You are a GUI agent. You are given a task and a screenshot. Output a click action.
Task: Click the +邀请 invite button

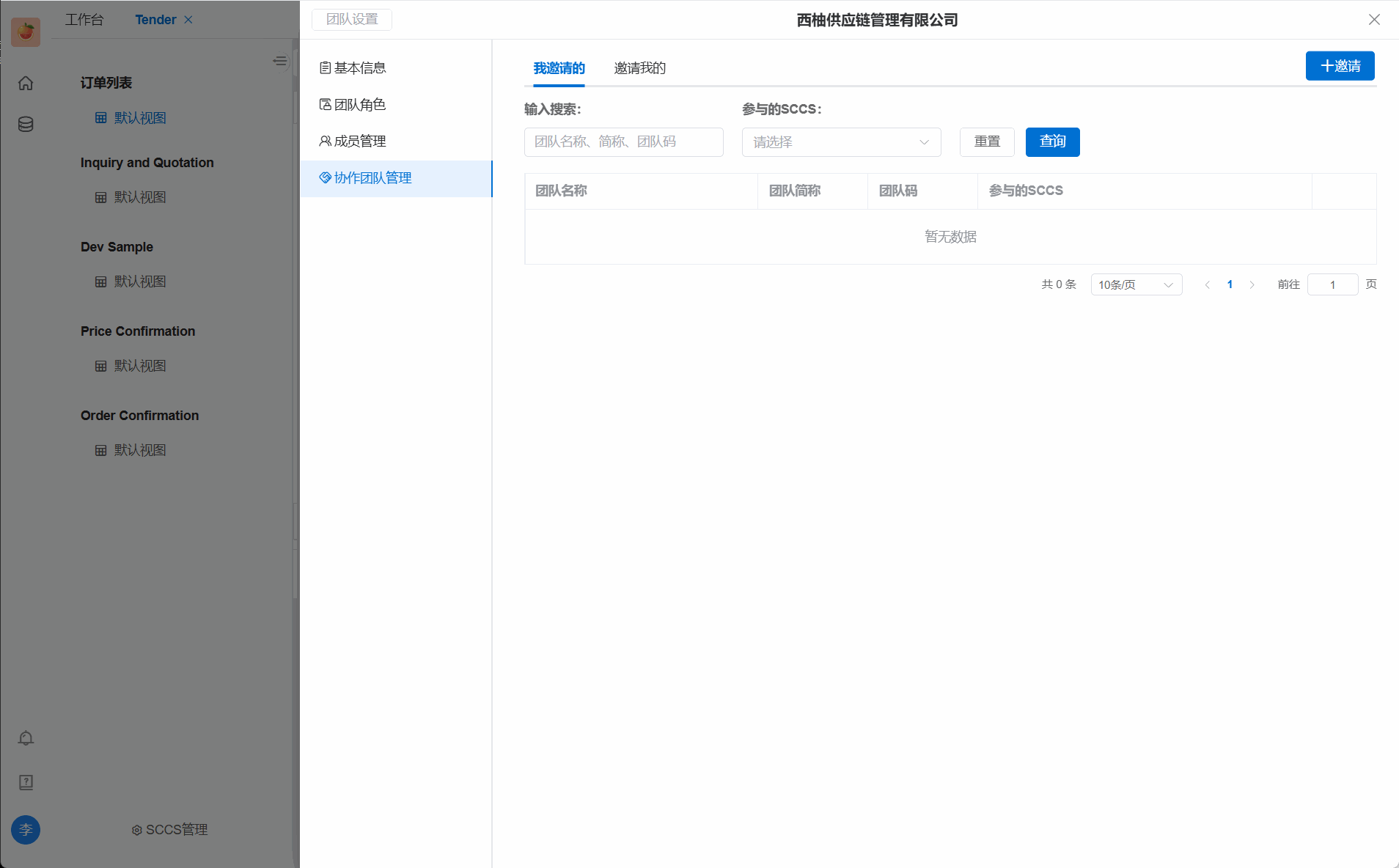coord(1340,66)
